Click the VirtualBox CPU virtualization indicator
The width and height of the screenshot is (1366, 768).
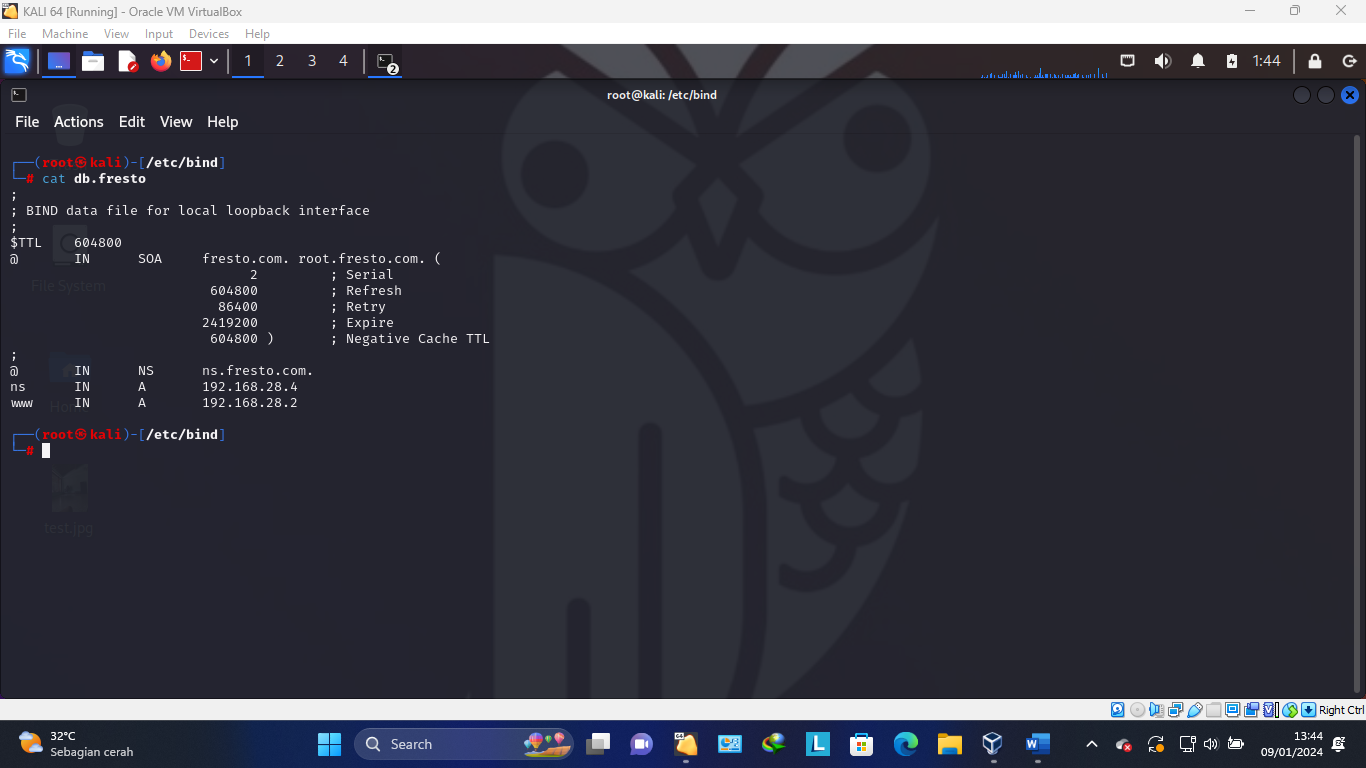coord(1270,710)
